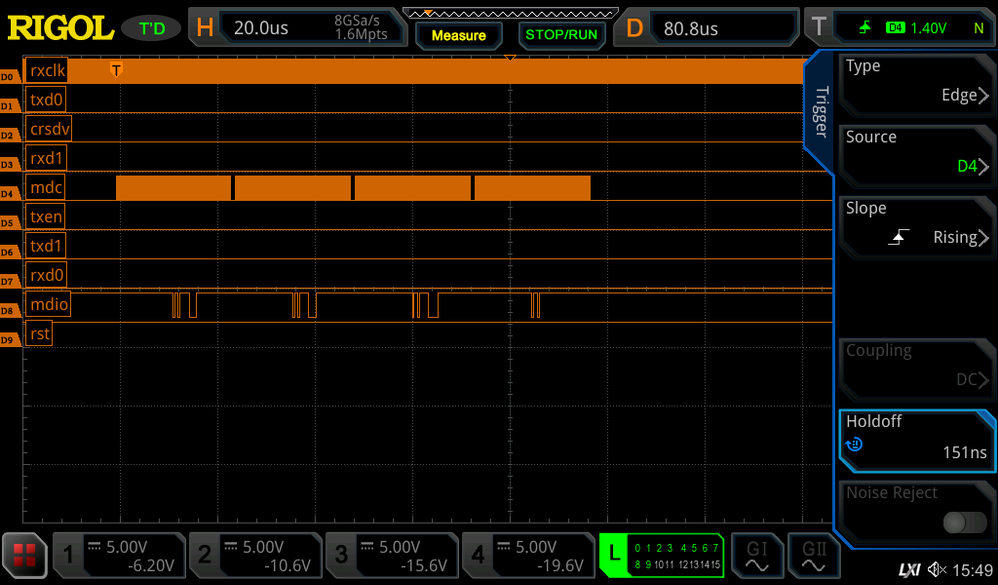
Task: Open the GII generator button
Action: pos(813,555)
